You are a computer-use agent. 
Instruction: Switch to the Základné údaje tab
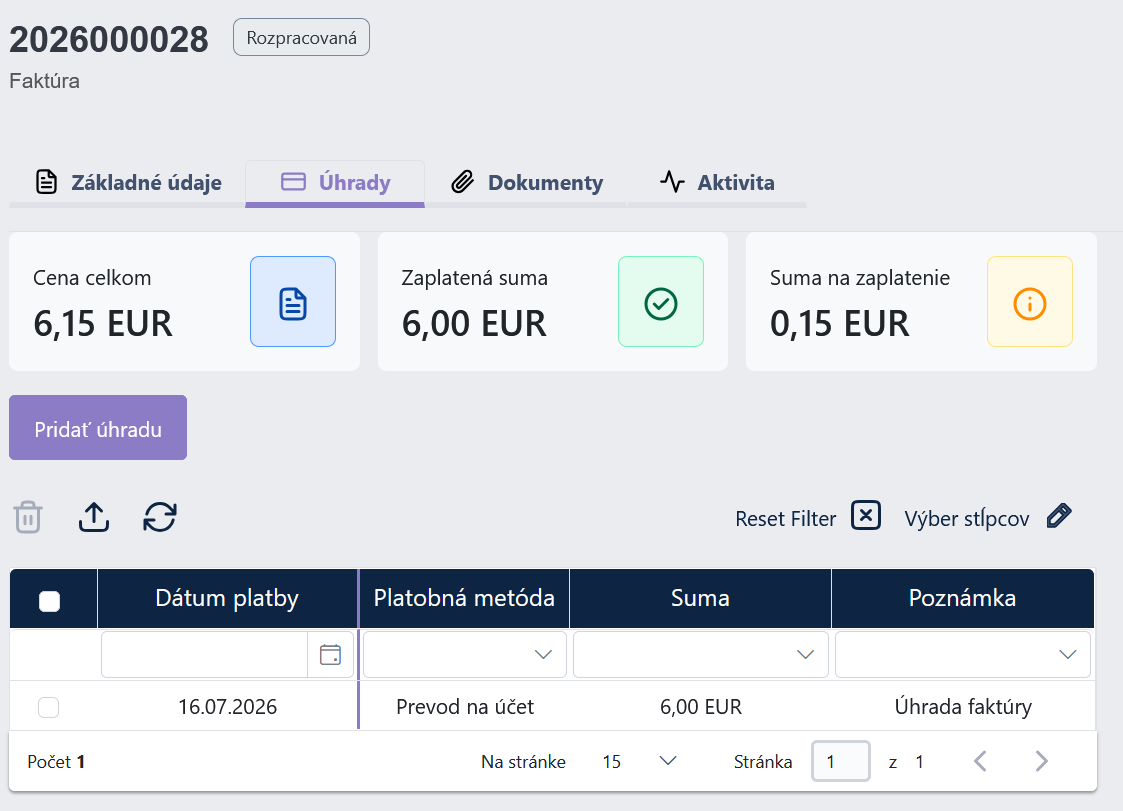127,183
